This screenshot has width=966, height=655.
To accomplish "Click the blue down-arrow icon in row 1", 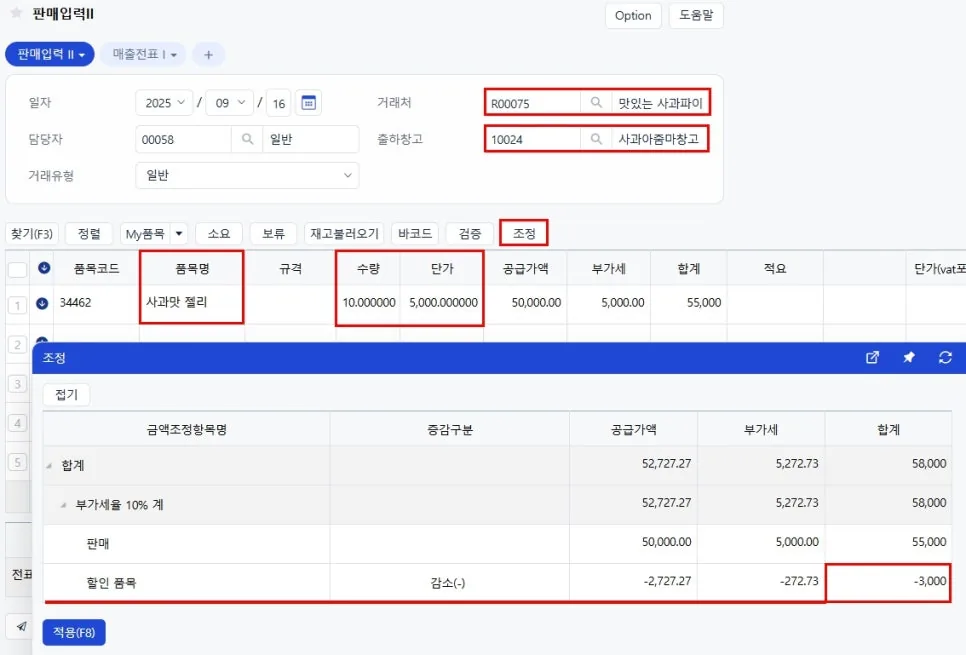I will [x=42, y=303].
